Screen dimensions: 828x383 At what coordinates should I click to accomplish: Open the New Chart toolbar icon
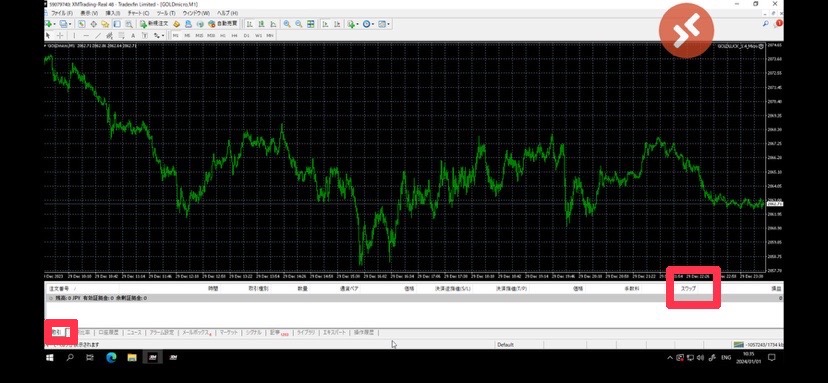(x=48, y=24)
